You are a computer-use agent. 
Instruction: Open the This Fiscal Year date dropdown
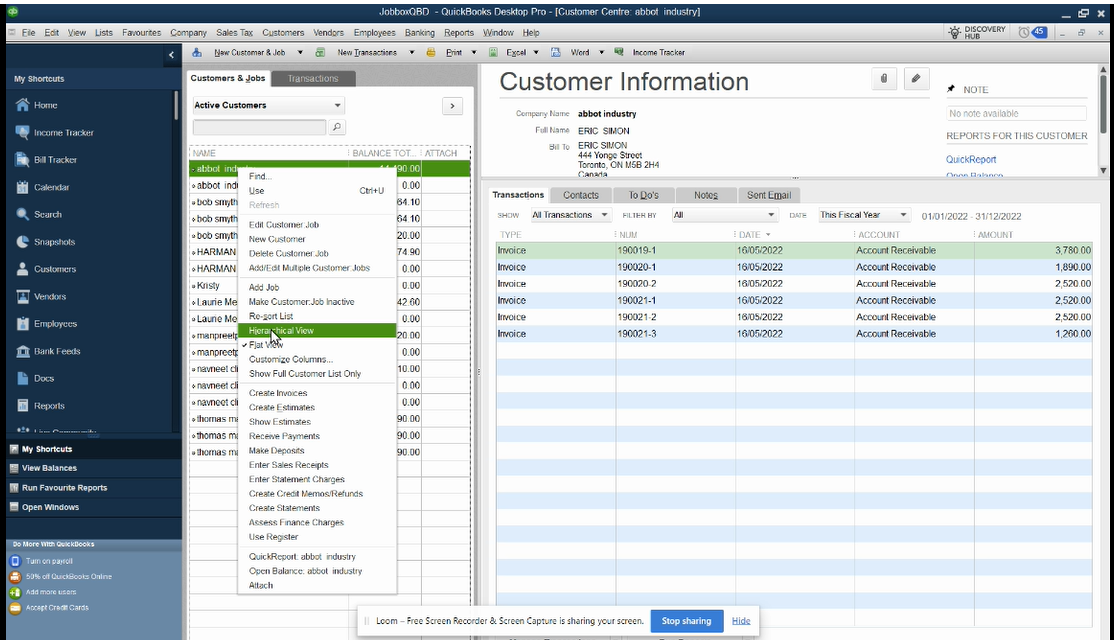click(x=863, y=215)
